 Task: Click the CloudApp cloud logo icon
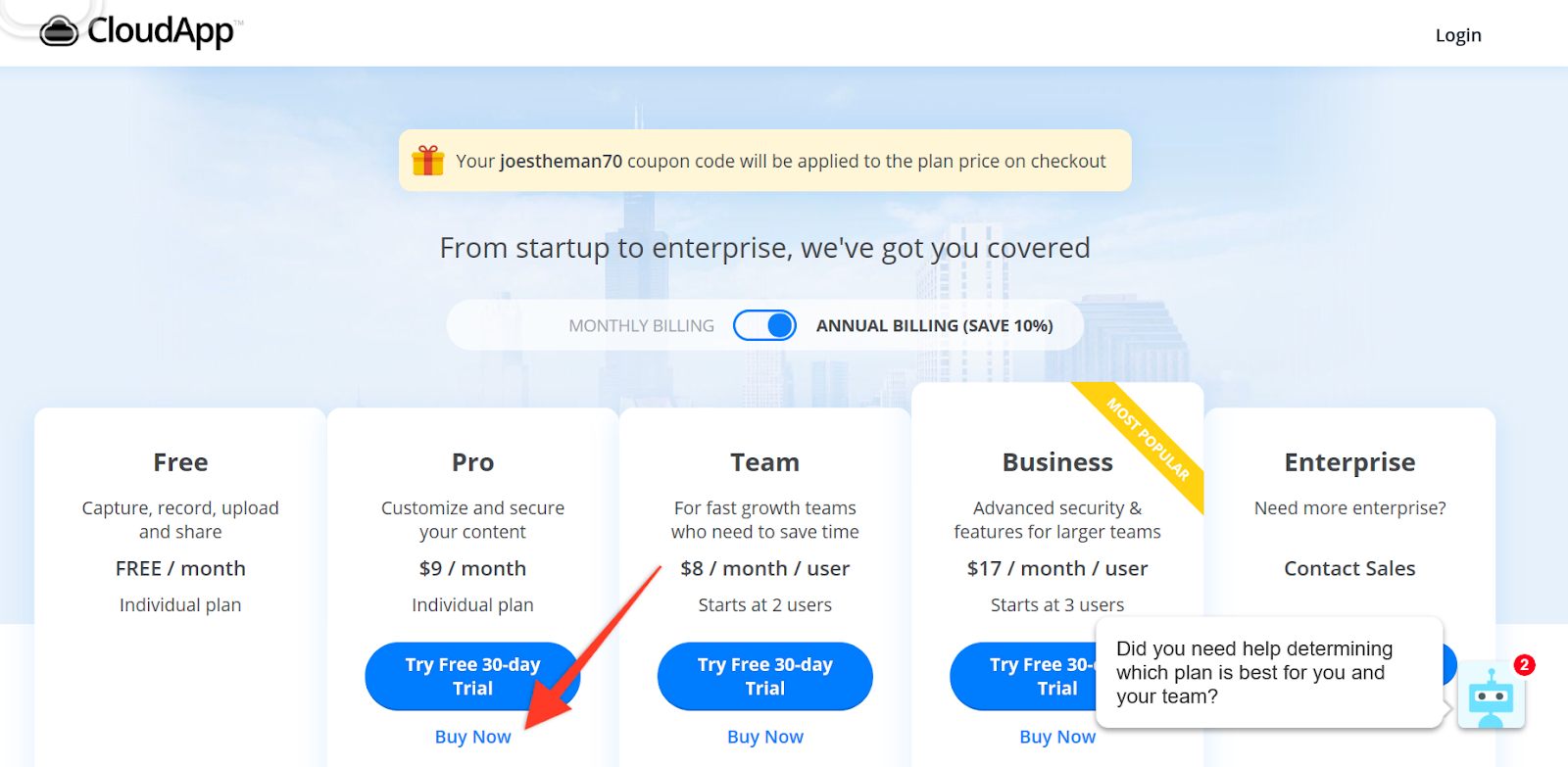click(x=59, y=31)
